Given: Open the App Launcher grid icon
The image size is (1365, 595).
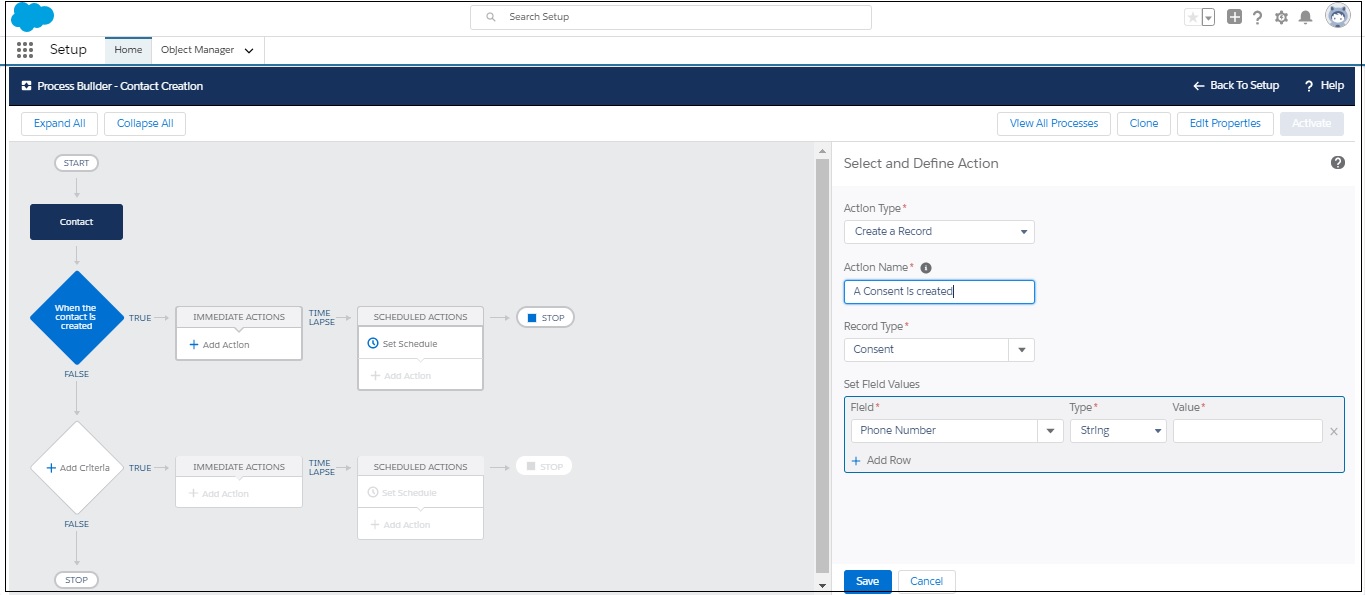Looking at the screenshot, I should click(25, 50).
